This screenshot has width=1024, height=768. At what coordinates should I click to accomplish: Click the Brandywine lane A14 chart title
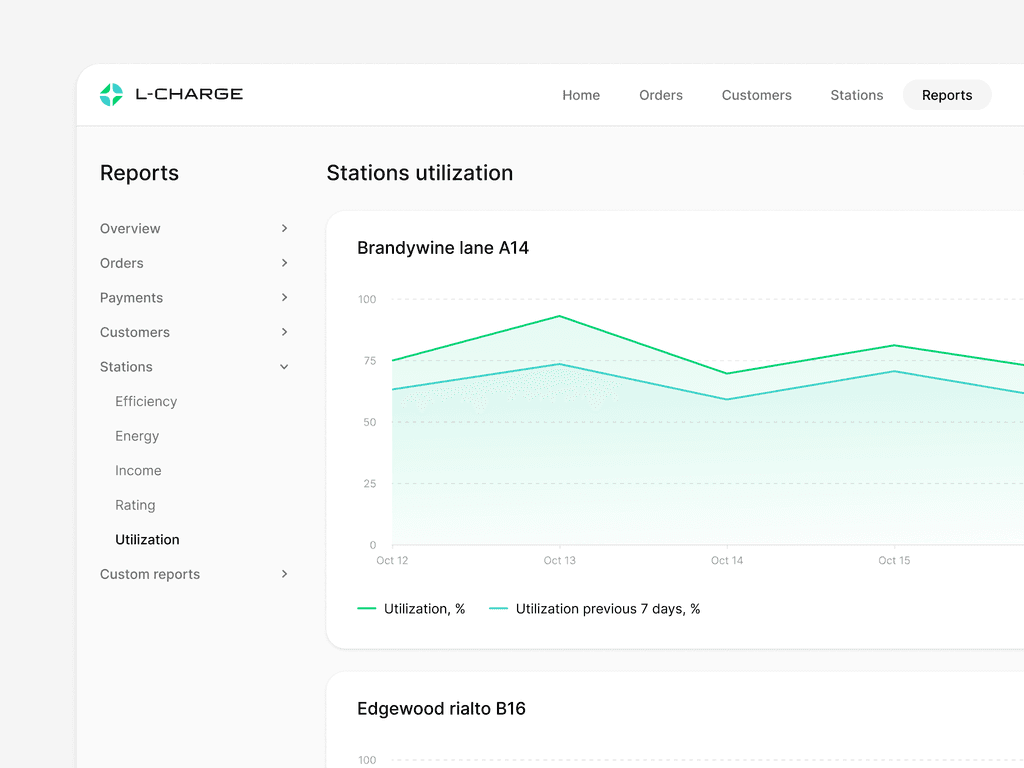pos(443,248)
